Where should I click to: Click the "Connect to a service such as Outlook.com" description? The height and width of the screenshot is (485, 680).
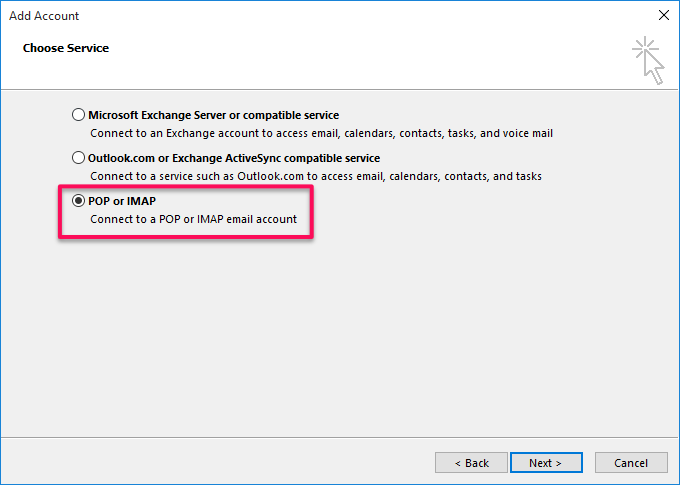(x=315, y=176)
